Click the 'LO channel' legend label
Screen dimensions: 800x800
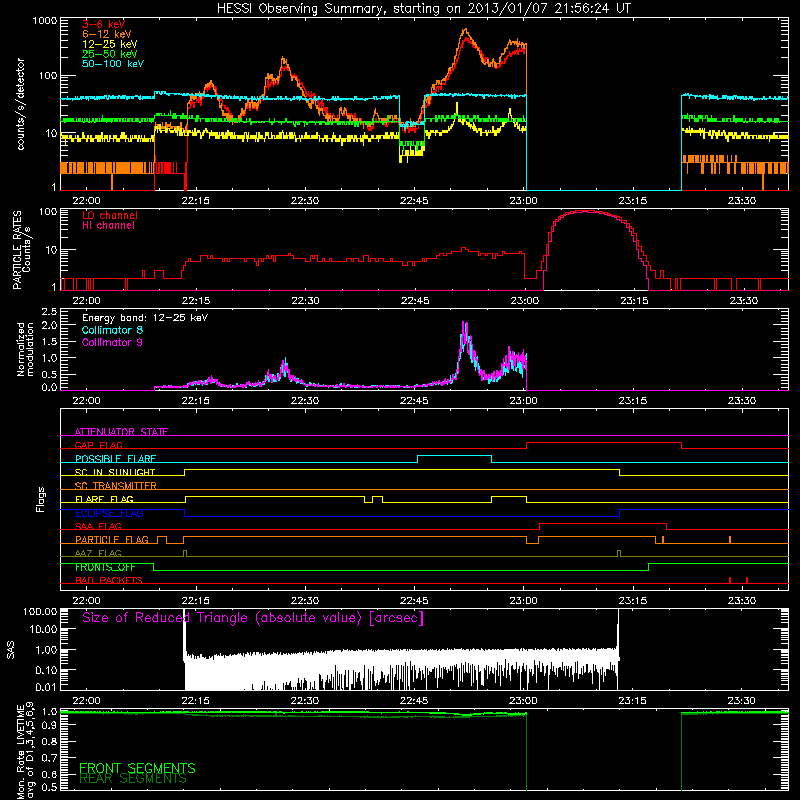pyautogui.click(x=110, y=215)
